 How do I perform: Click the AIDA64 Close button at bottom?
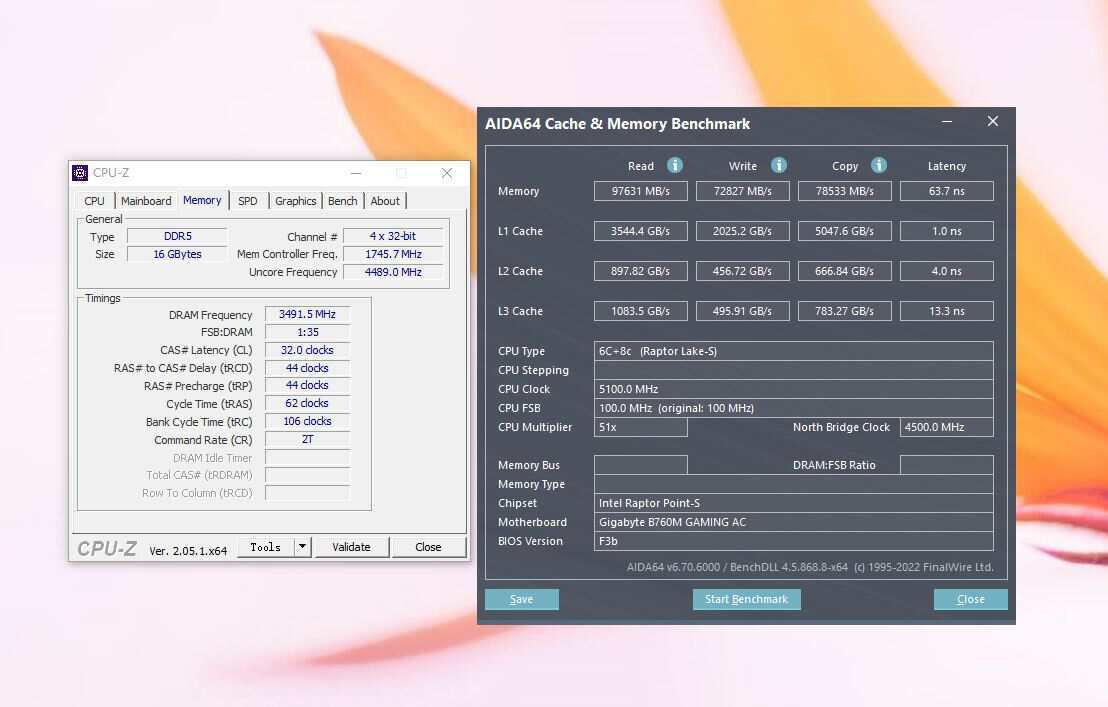point(970,599)
